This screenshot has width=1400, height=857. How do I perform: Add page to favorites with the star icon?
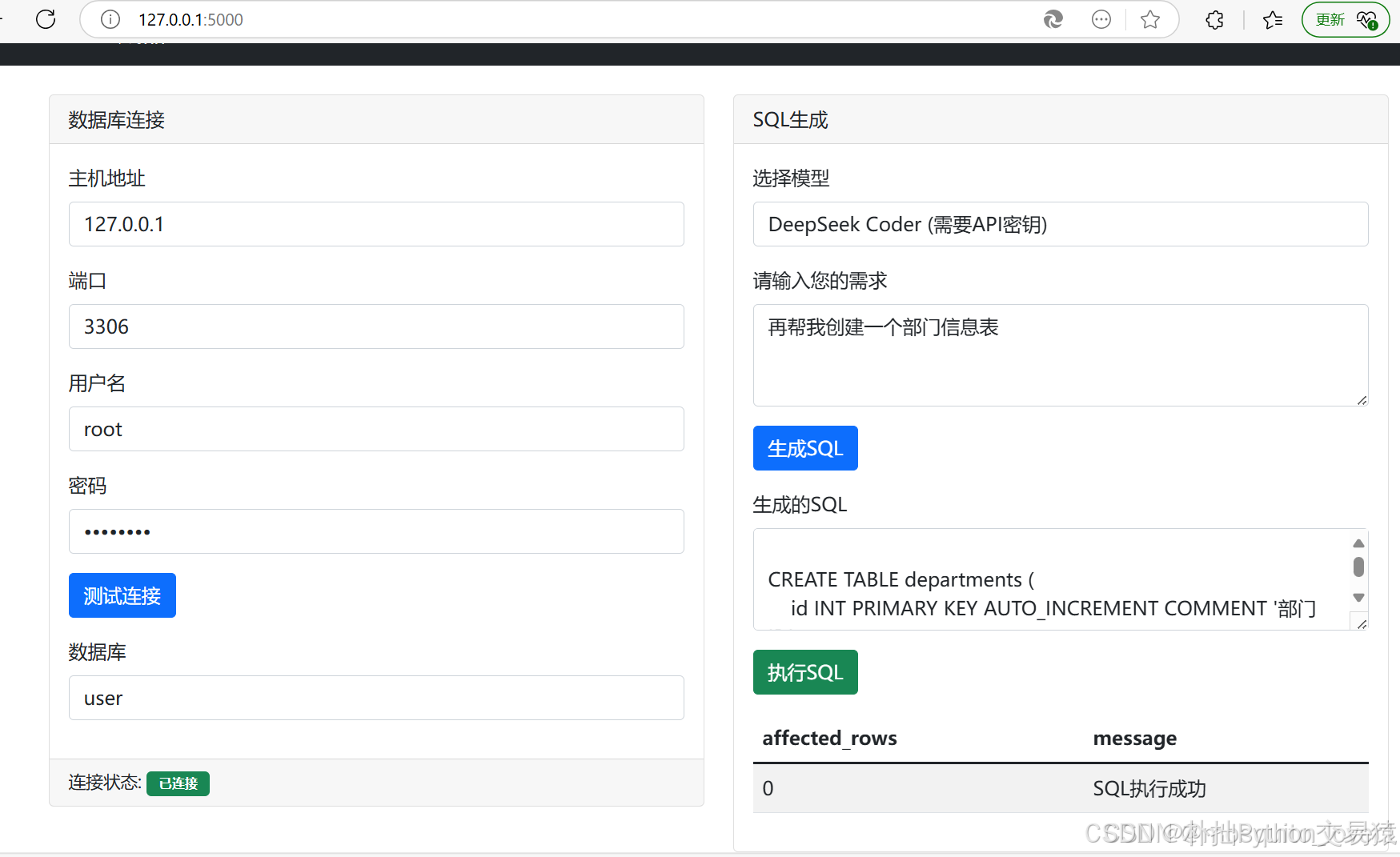pyautogui.click(x=1150, y=19)
